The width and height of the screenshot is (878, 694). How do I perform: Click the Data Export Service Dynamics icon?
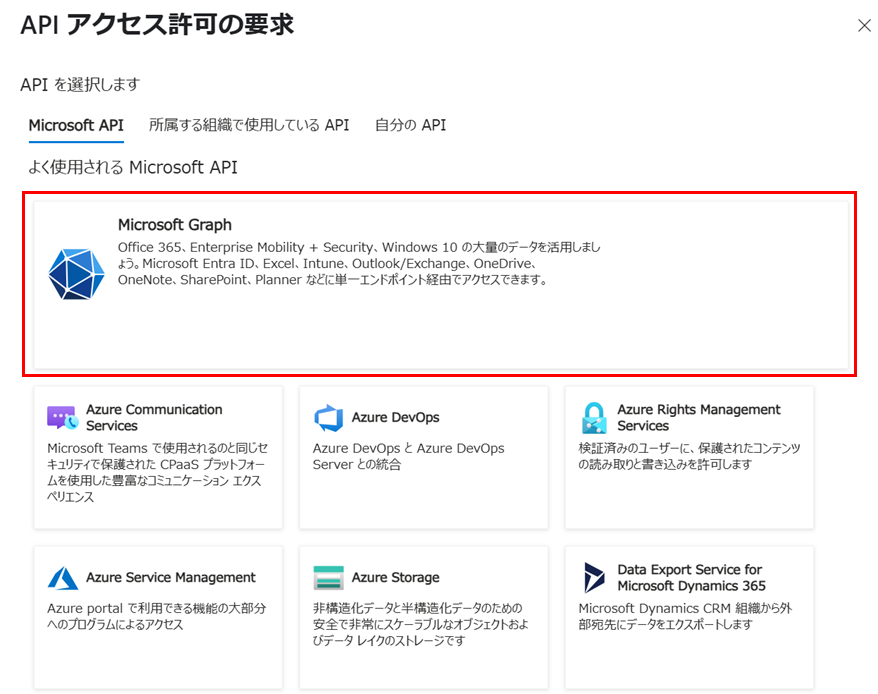click(x=594, y=577)
